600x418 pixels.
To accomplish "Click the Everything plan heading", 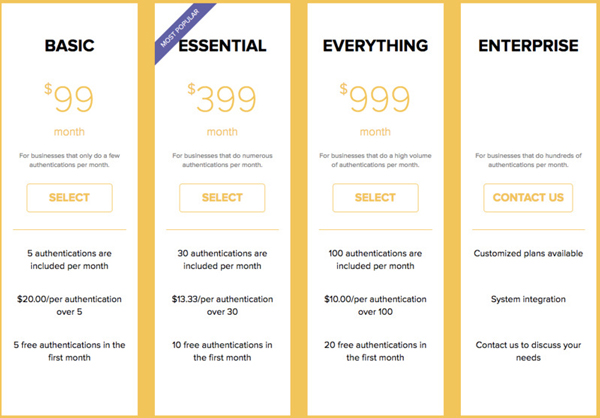I will pos(376,46).
